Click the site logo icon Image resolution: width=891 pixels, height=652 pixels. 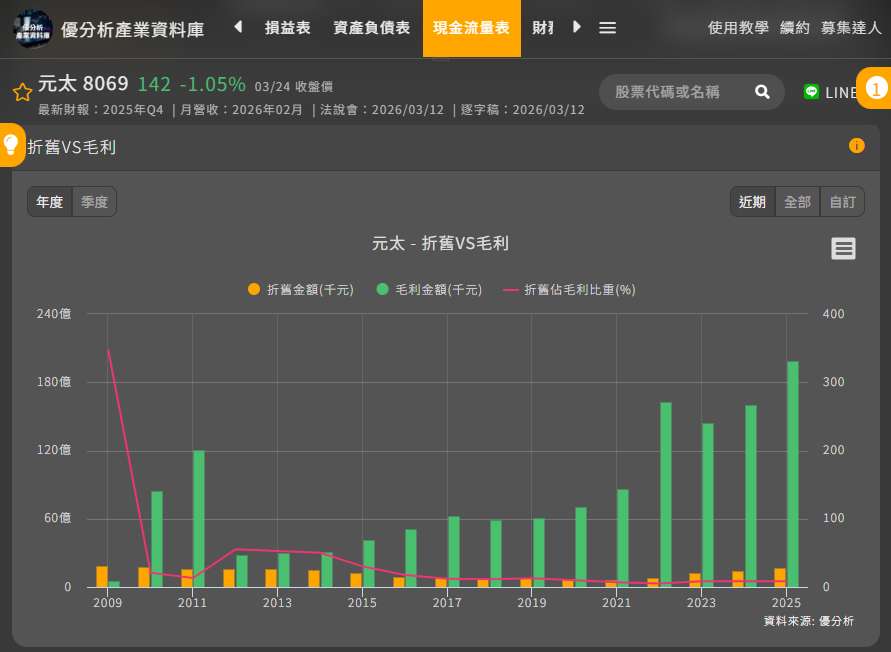32,28
